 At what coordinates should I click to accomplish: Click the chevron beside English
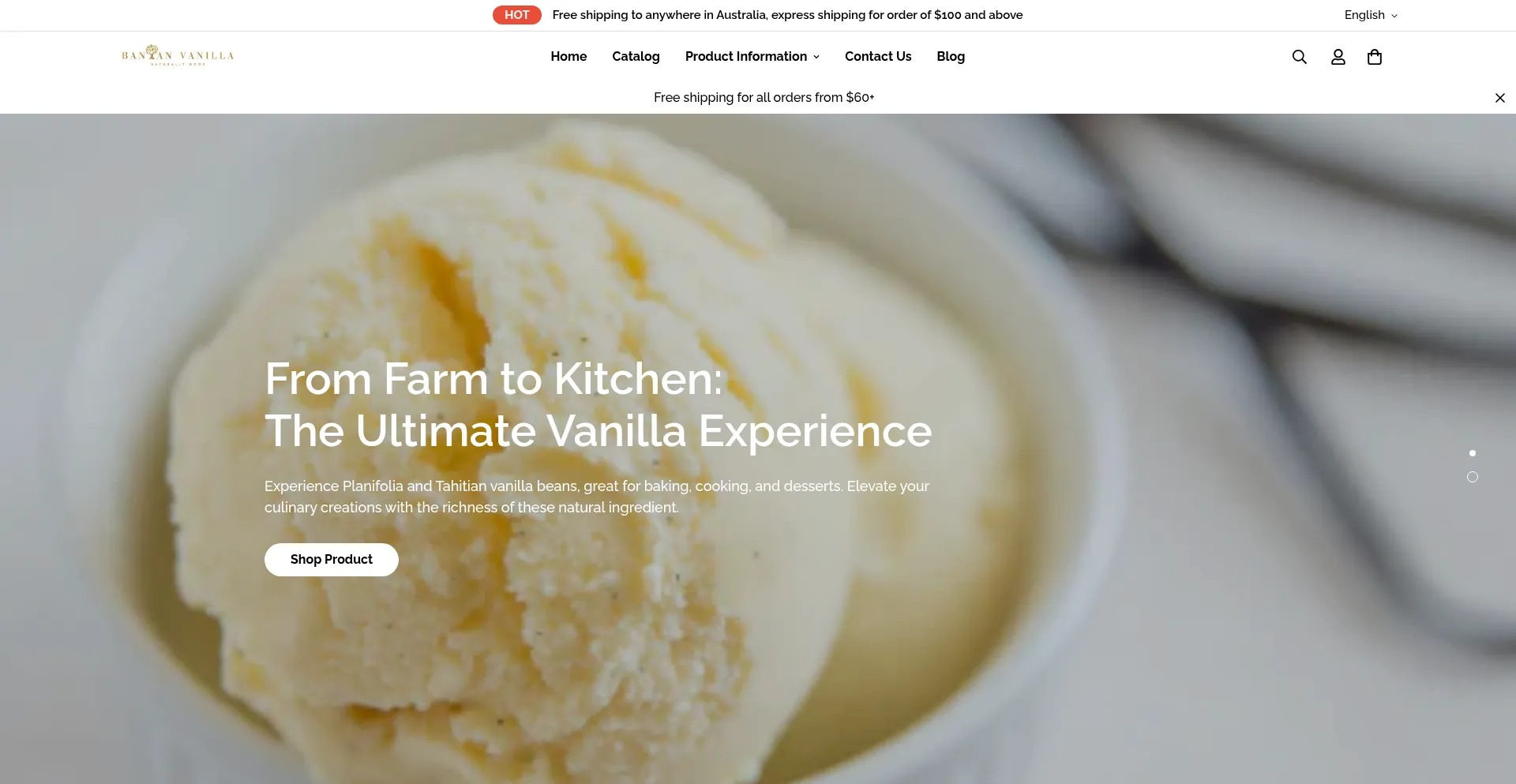(1394, 16)
